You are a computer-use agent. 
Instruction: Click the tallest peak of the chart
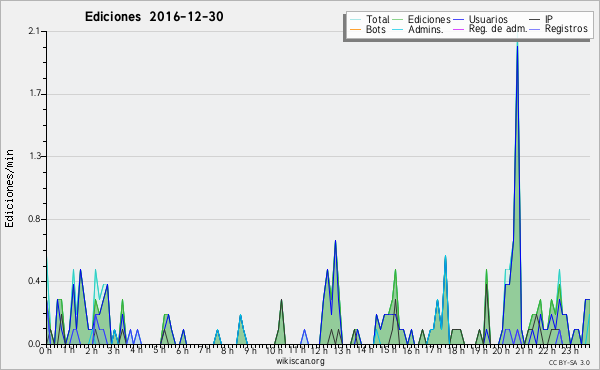(x=517, y=46)
